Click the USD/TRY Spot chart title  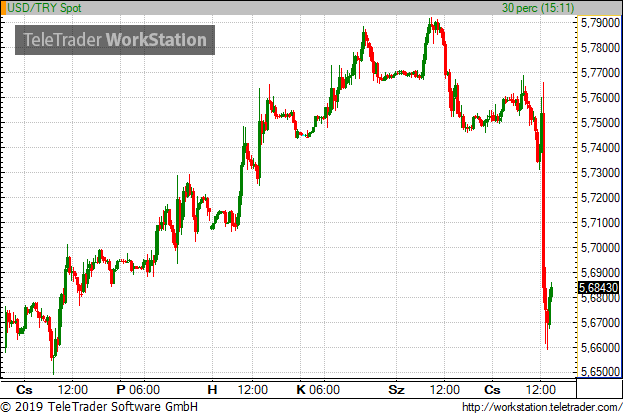[44, 8]
